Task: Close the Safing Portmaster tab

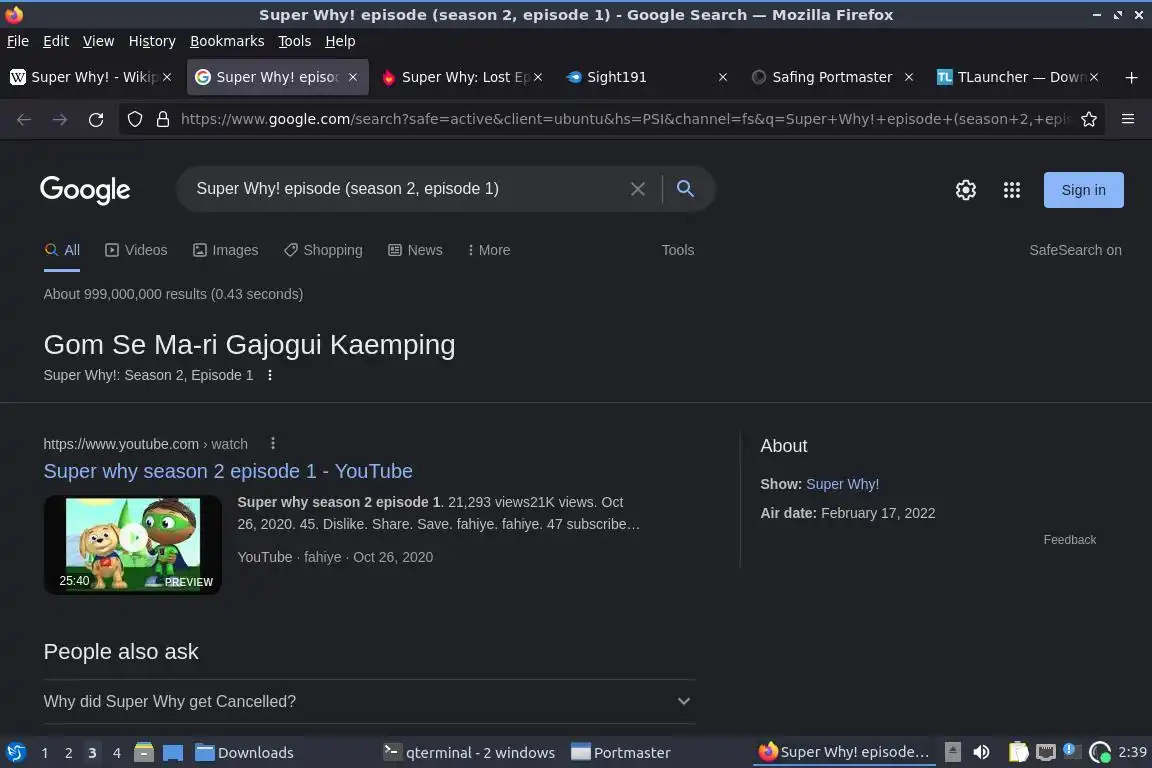Action: click(x=909, y=77)
